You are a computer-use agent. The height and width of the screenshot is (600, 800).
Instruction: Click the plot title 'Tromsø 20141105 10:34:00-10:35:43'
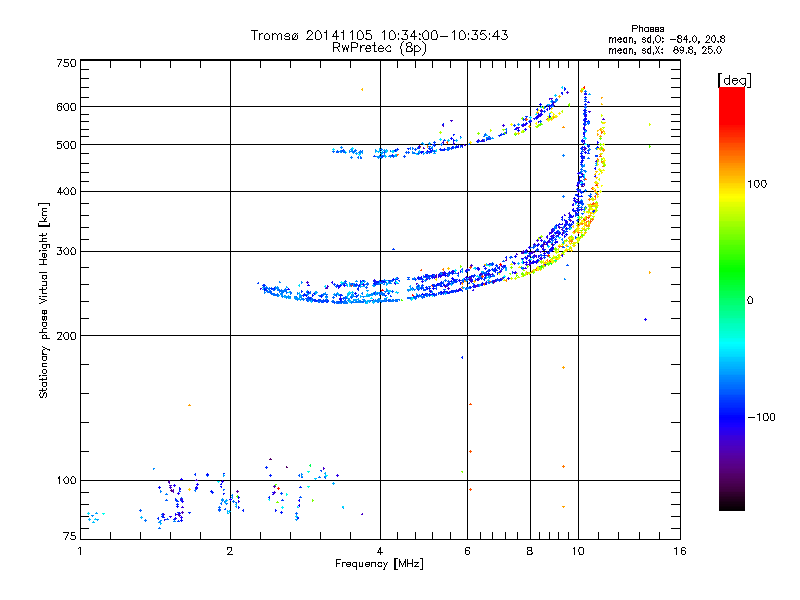click(x=379, y=35)
